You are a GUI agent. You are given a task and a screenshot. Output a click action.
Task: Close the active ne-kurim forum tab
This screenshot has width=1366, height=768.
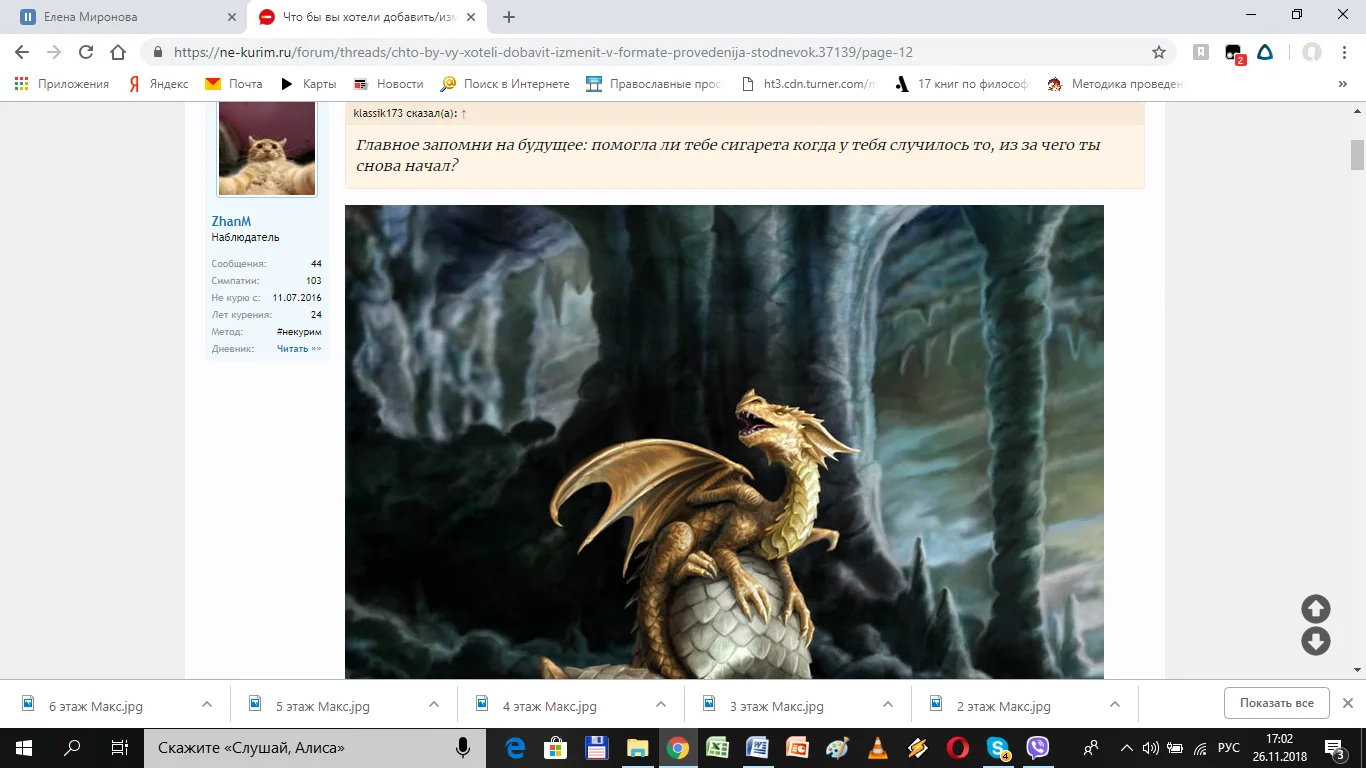coord(473,17)
